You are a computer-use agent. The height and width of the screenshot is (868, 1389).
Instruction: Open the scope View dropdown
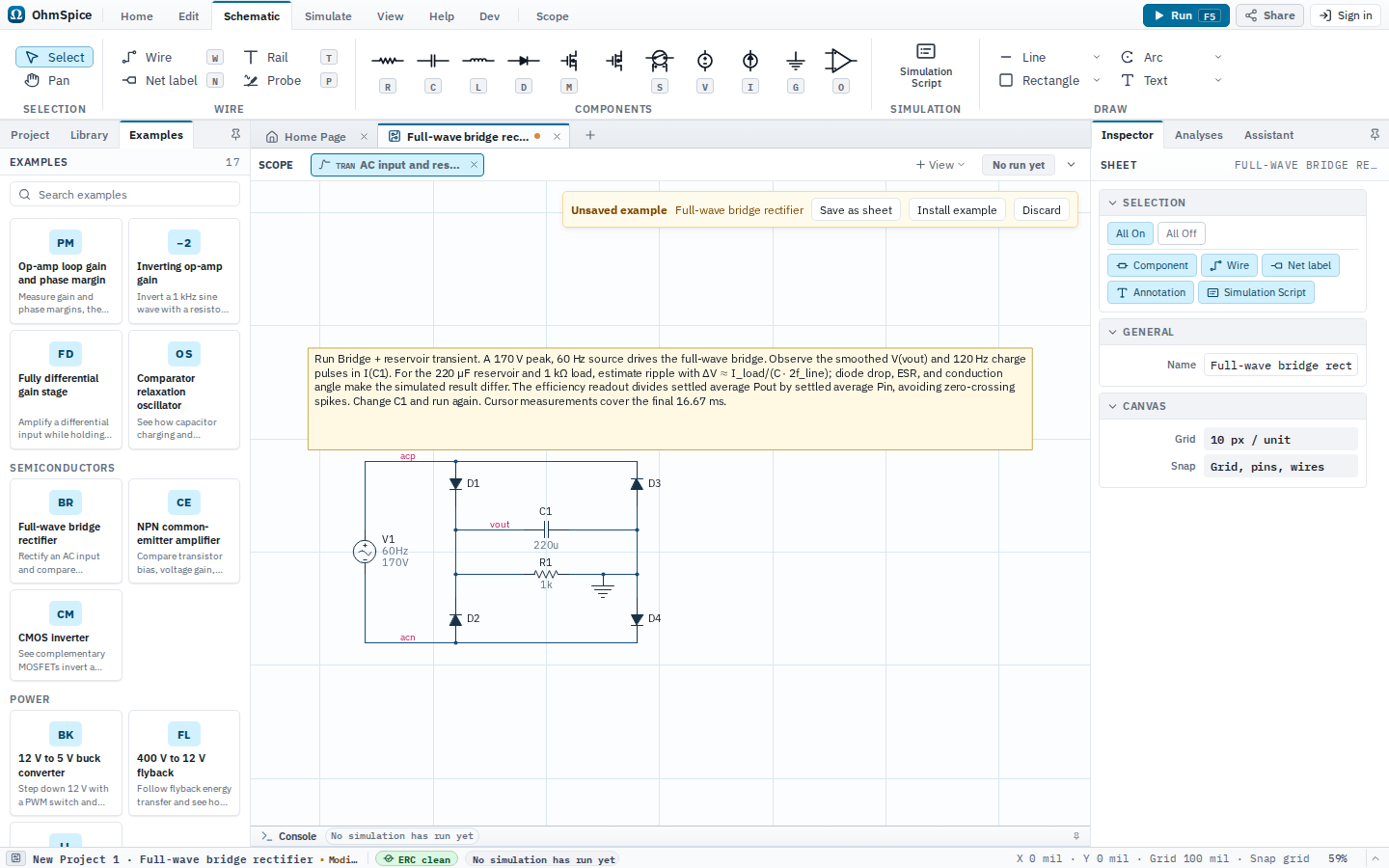pos(940,165)
